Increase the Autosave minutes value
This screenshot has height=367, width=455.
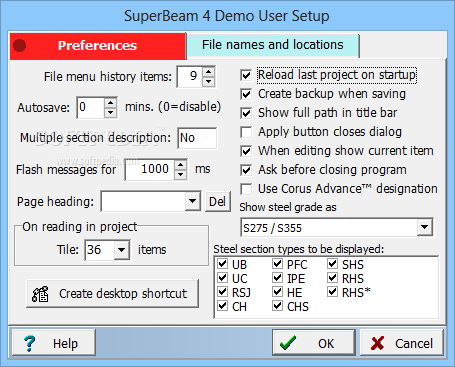point(110,103)
